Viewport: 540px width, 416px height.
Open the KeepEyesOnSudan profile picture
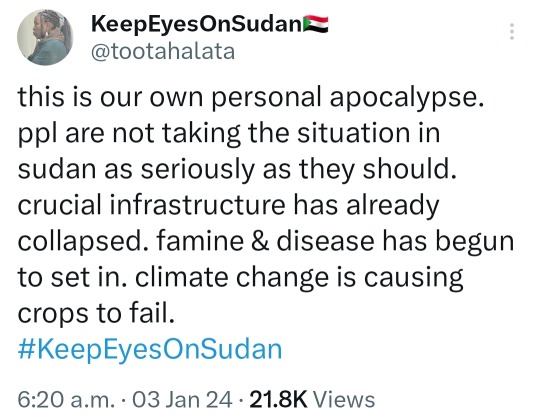coord(45,37)
